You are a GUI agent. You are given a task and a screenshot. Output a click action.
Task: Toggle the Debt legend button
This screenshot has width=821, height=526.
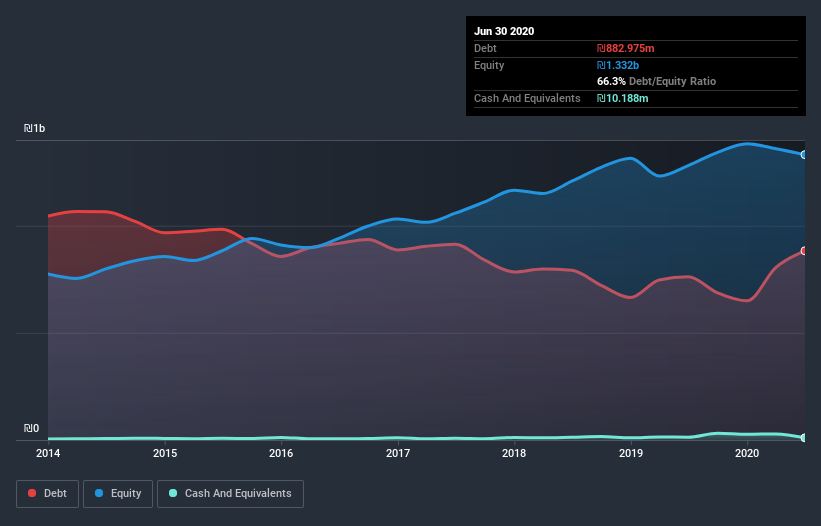click(x=47, y=494)
